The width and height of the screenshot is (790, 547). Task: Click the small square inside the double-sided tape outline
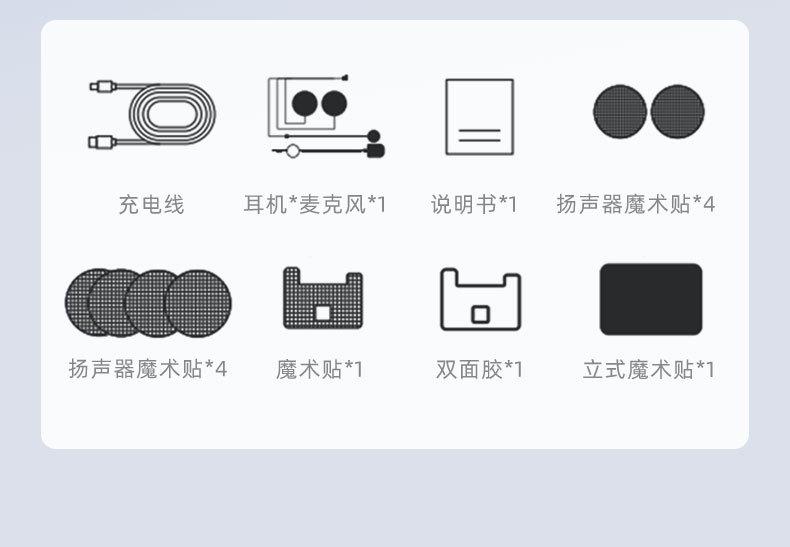point(480,315)
